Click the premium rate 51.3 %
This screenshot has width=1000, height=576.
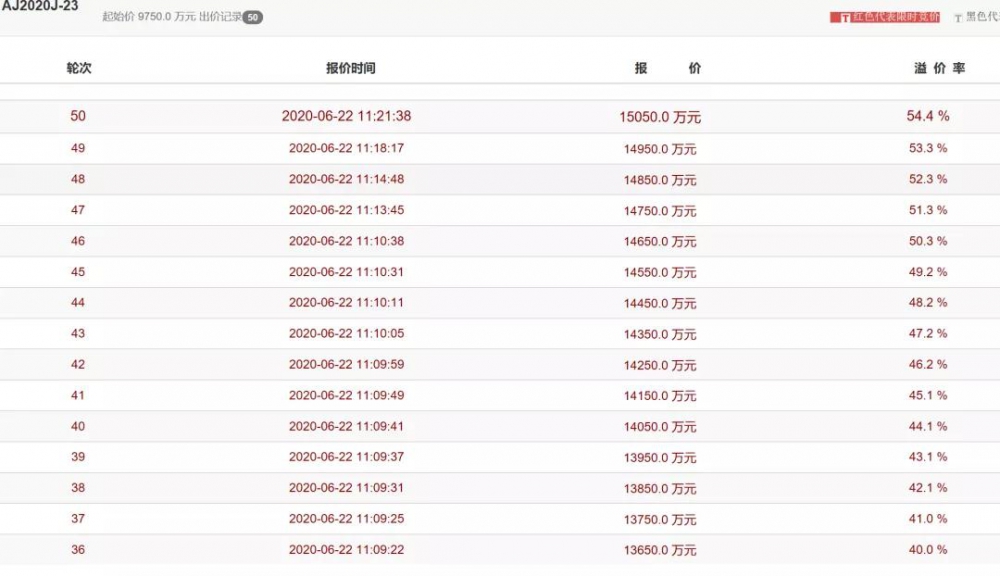[x=928, y=210]
